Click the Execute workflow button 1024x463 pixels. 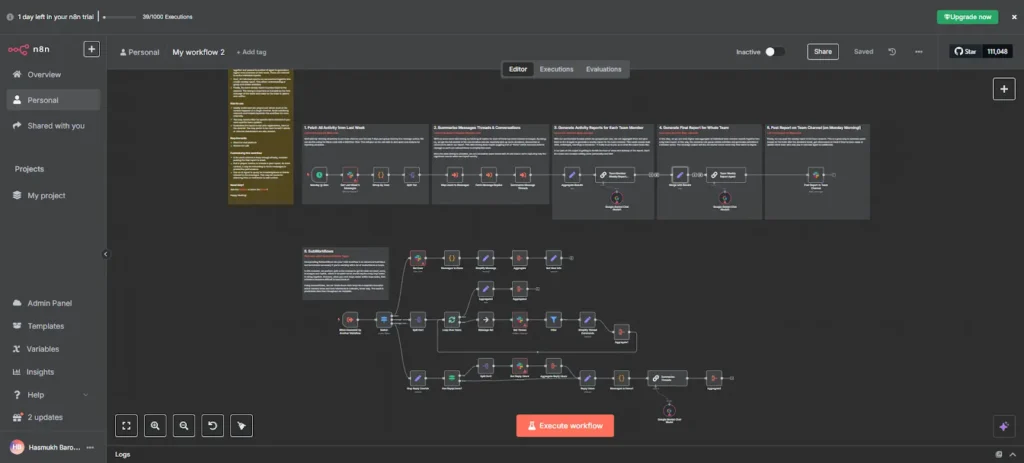565,426
